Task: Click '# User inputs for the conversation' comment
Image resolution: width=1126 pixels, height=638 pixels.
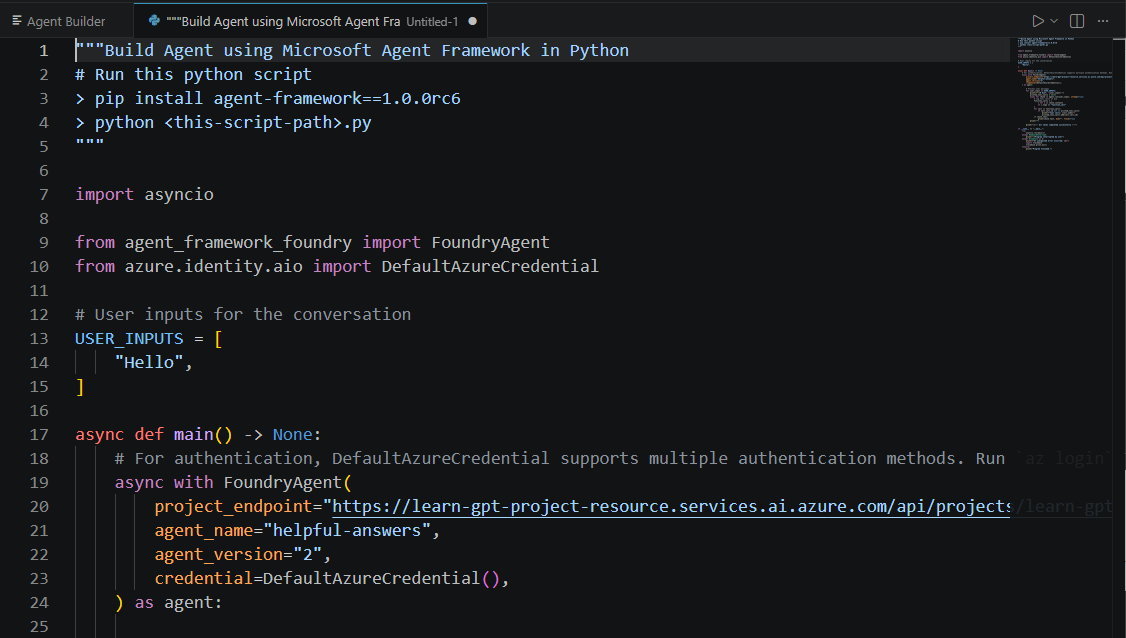Action: pos(243,315)
